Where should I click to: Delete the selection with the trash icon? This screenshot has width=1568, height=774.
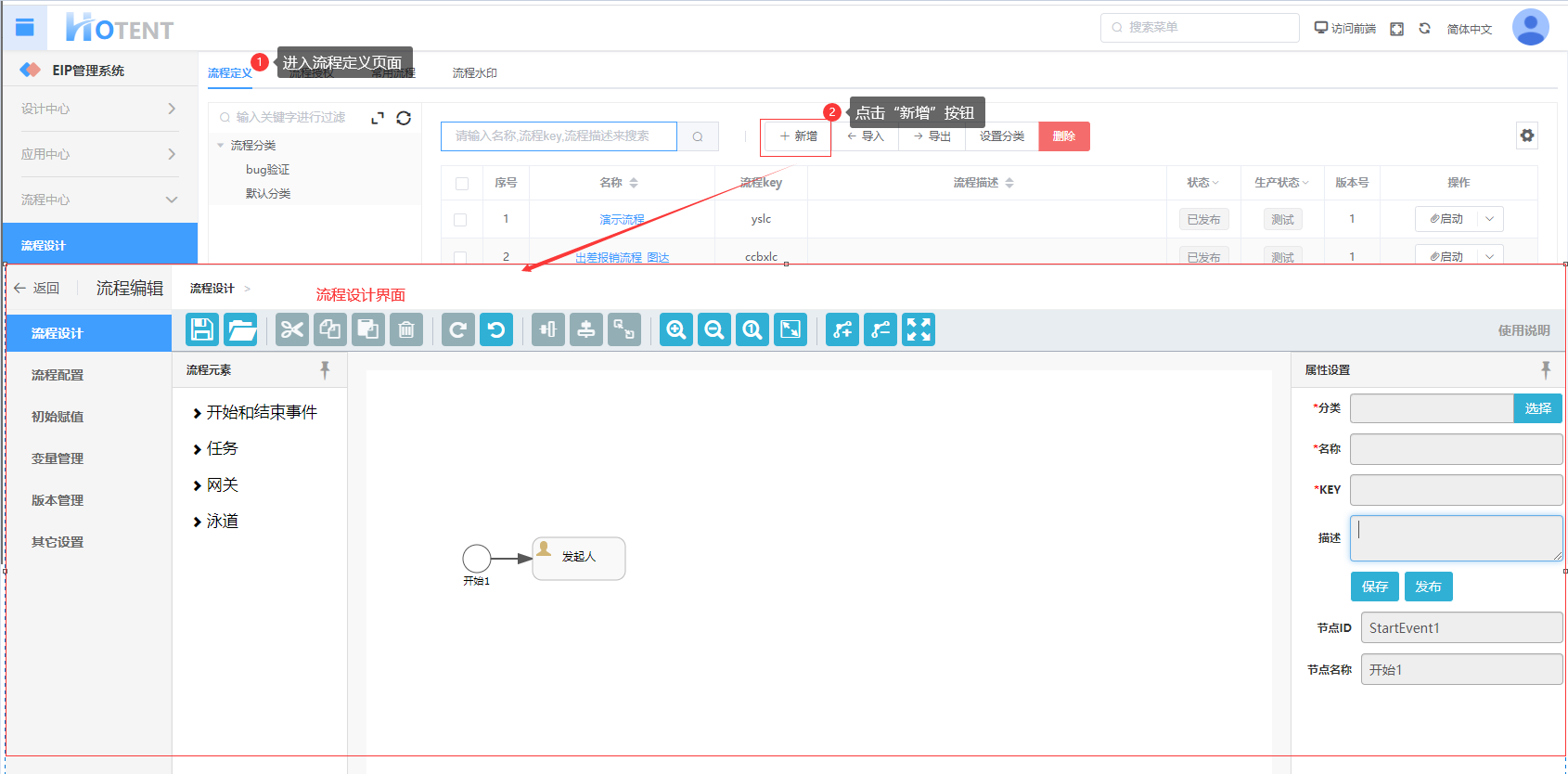click(406, 329)
